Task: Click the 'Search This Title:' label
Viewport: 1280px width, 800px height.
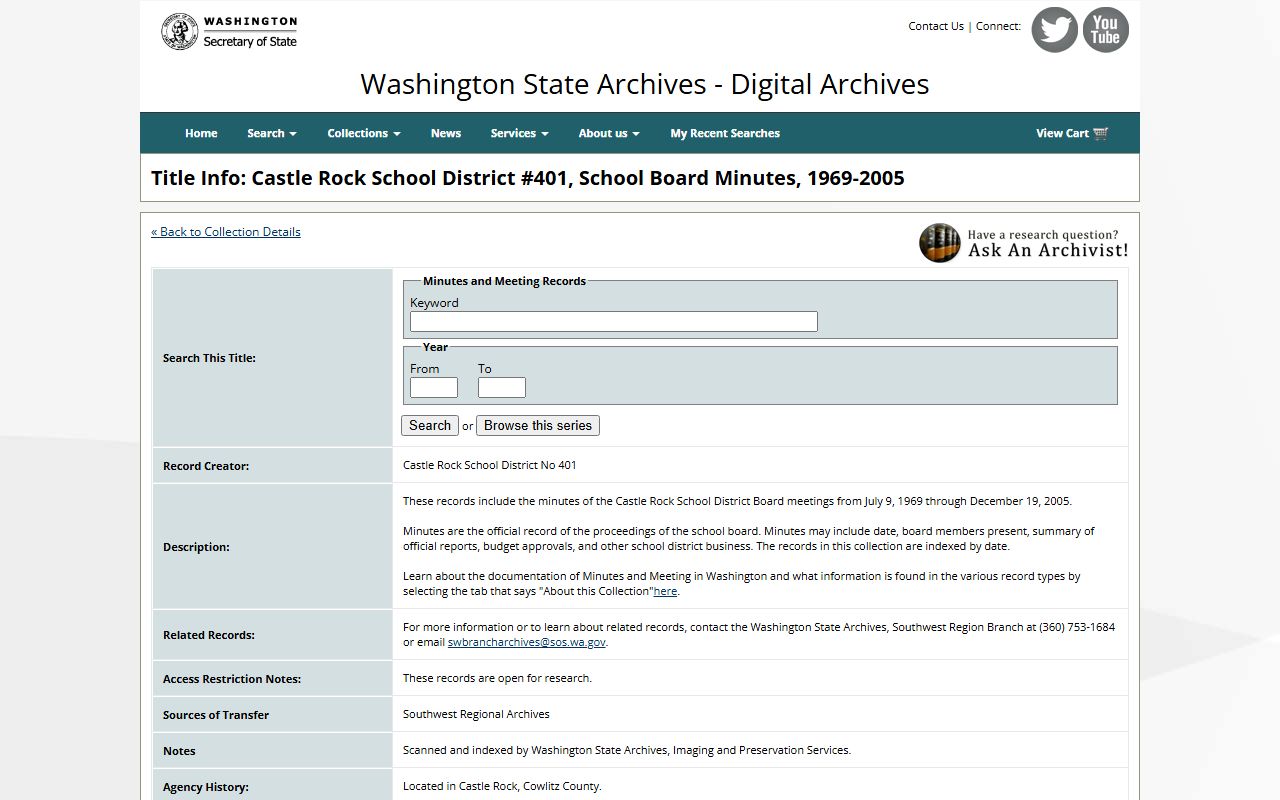Action: tap(209, 358)
